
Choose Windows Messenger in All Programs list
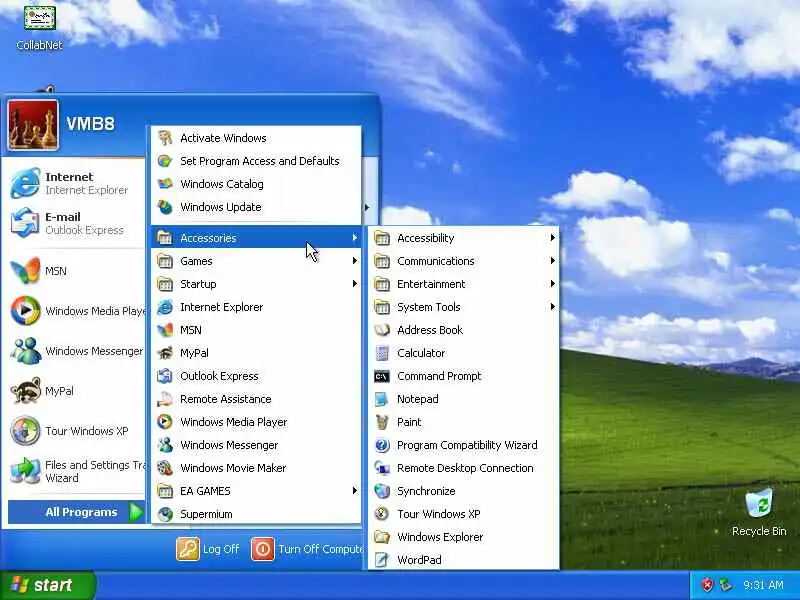click(256, 445)
